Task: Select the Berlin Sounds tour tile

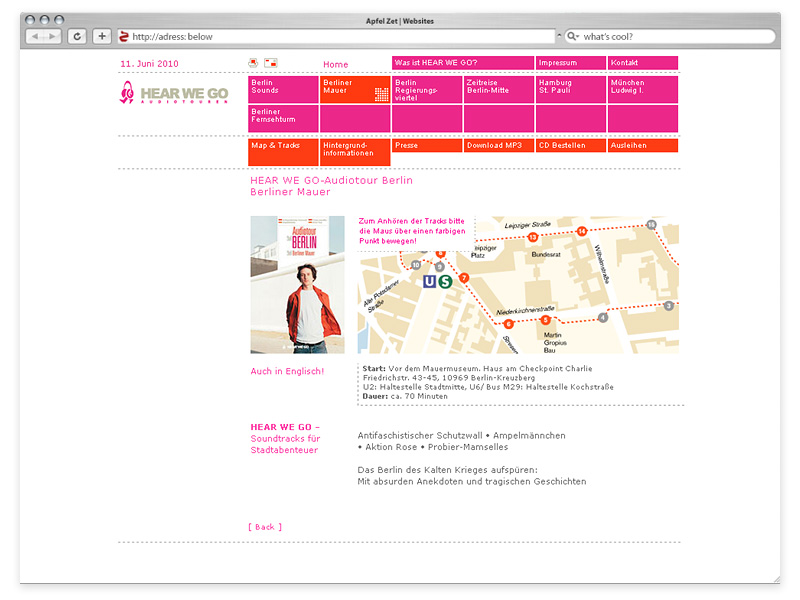Action: tap(283, 89)
